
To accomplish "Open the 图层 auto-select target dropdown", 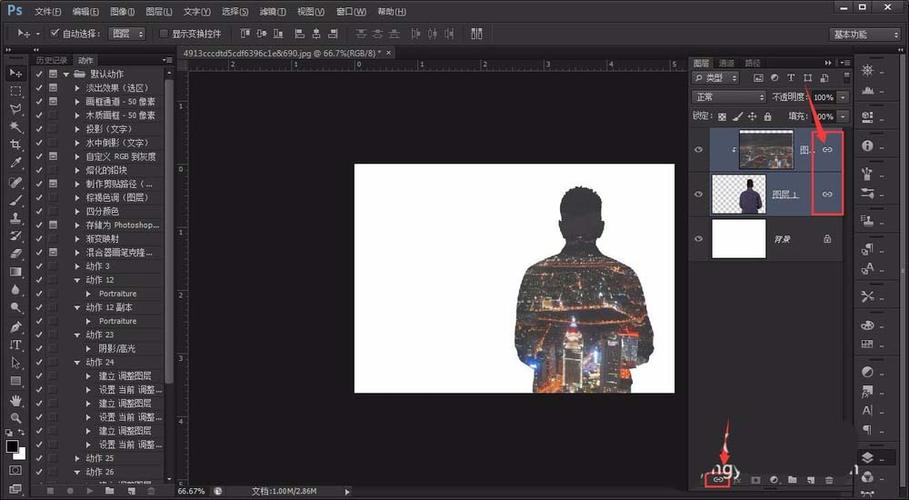I will click(127, 34).
